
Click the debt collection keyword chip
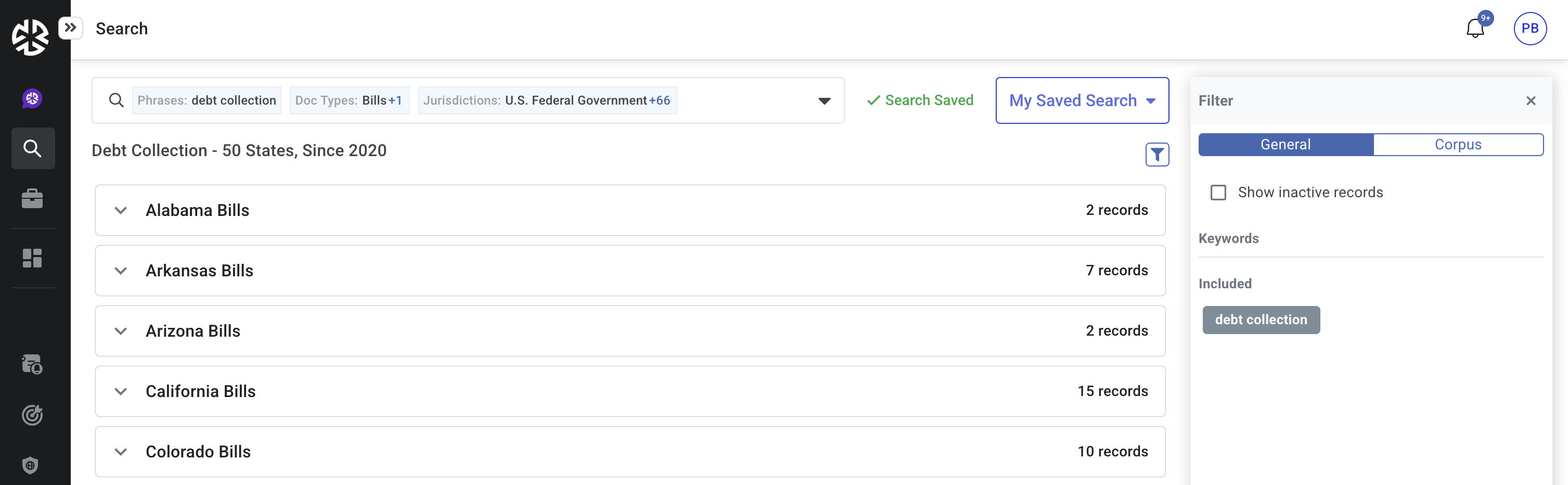click(1261, 320)
